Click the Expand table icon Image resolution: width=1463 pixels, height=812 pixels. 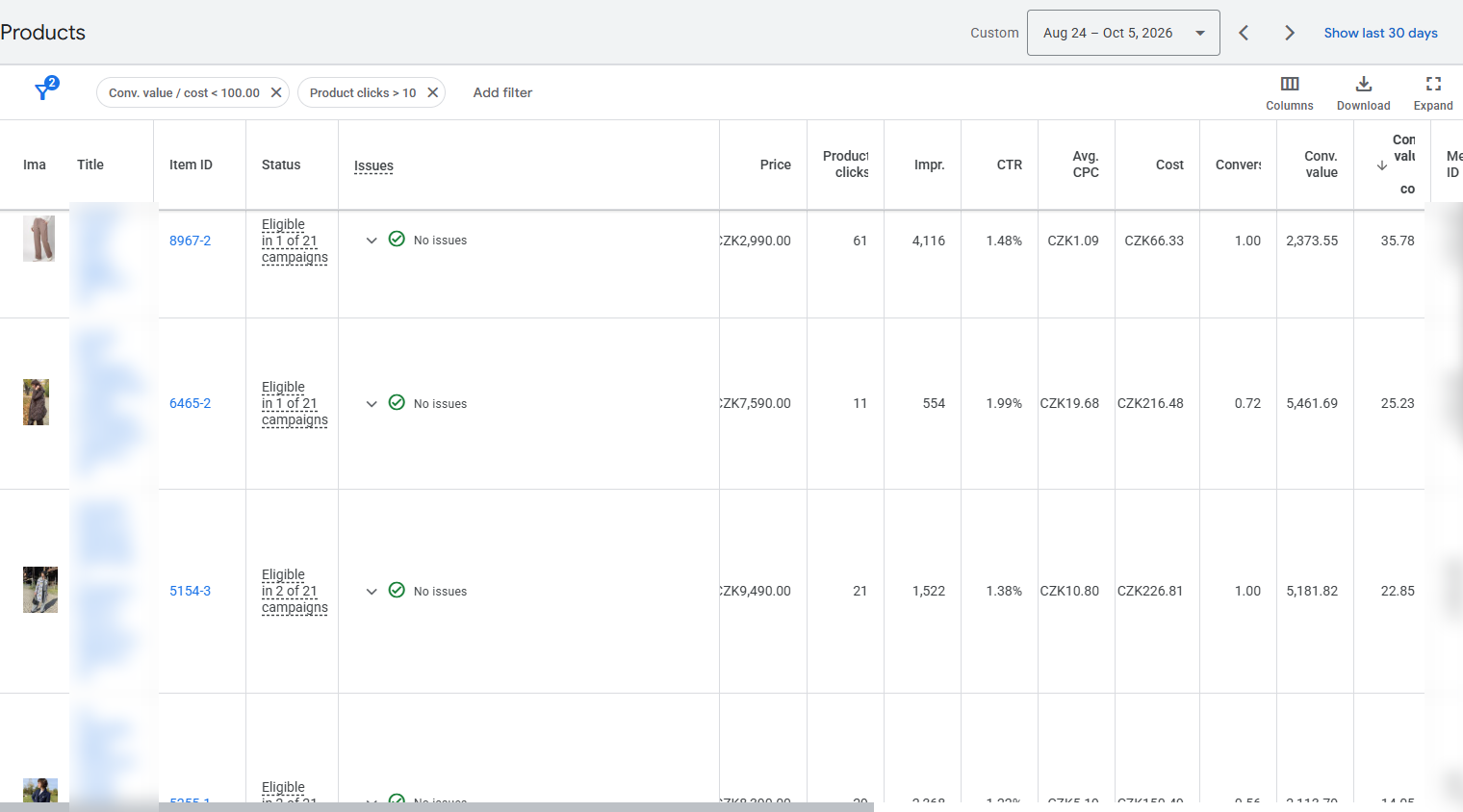(x=1433, y=84)
